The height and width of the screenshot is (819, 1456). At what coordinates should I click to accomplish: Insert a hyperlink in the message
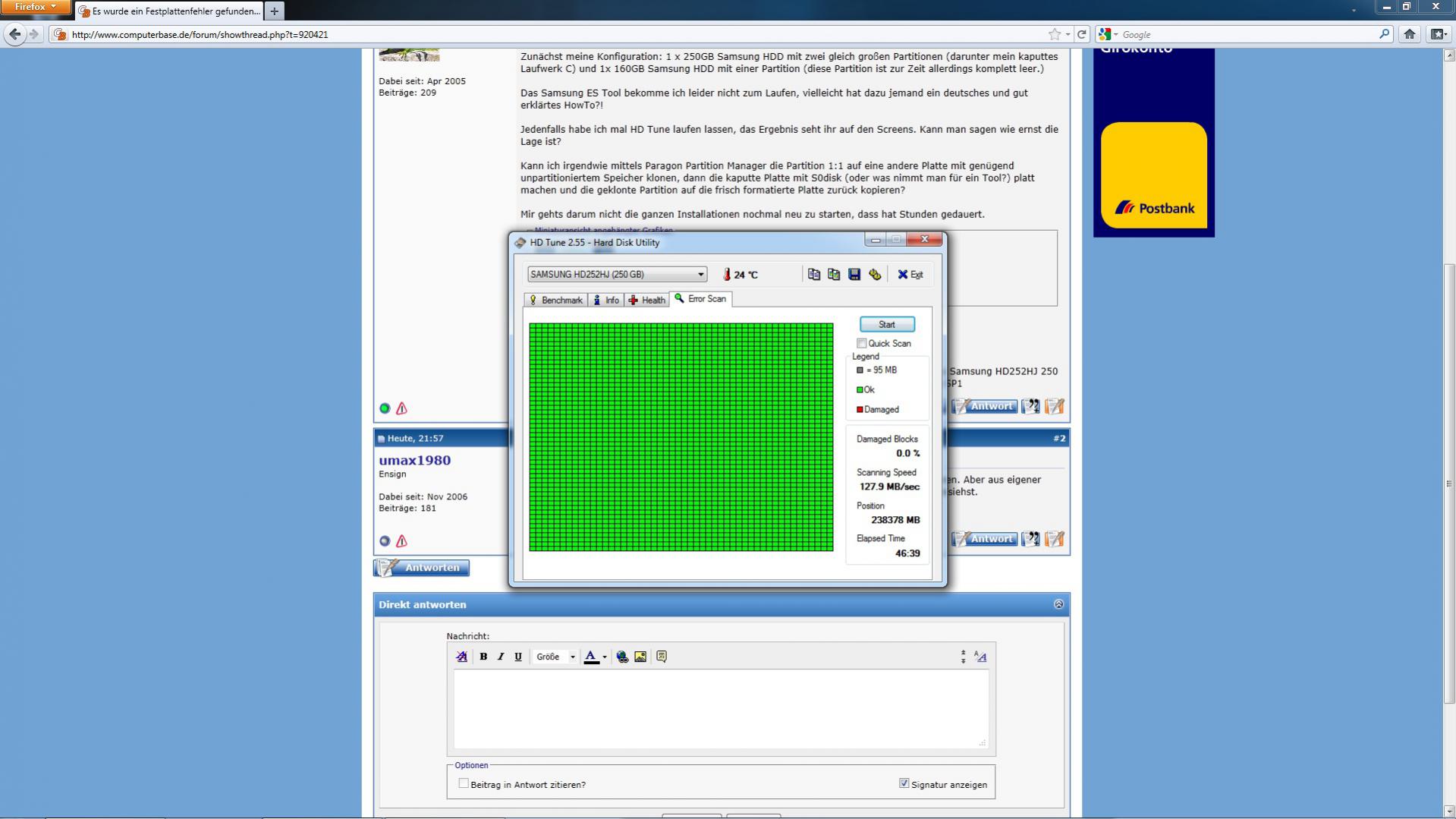[622, 657]
